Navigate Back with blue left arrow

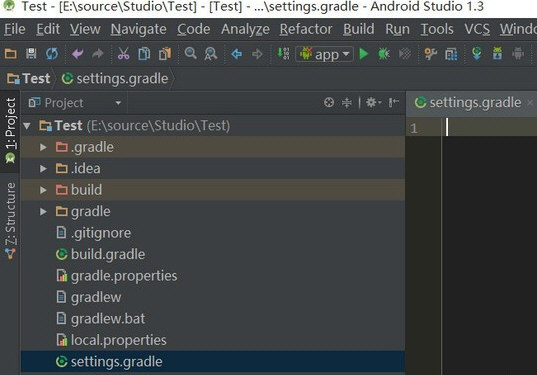click(237, 54)
